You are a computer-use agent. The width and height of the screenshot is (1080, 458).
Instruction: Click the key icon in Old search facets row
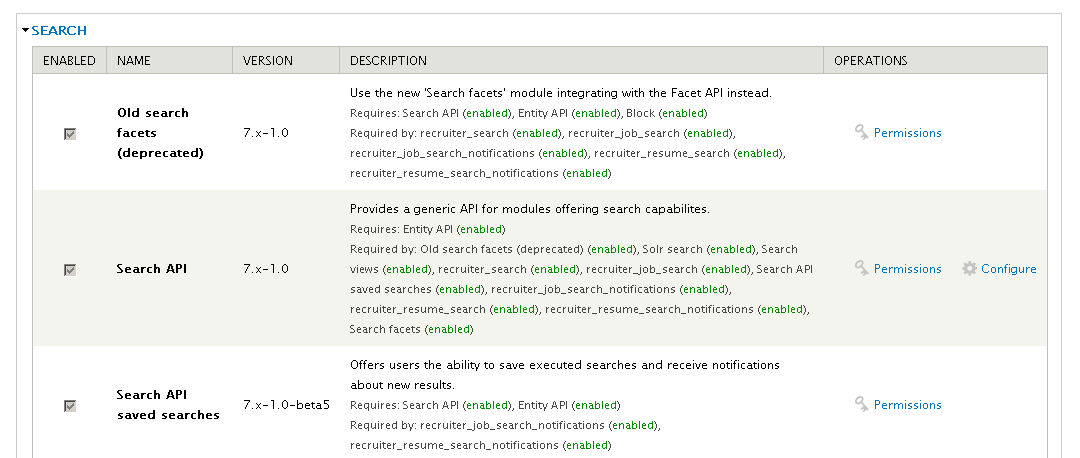click(x=861, y=132)
